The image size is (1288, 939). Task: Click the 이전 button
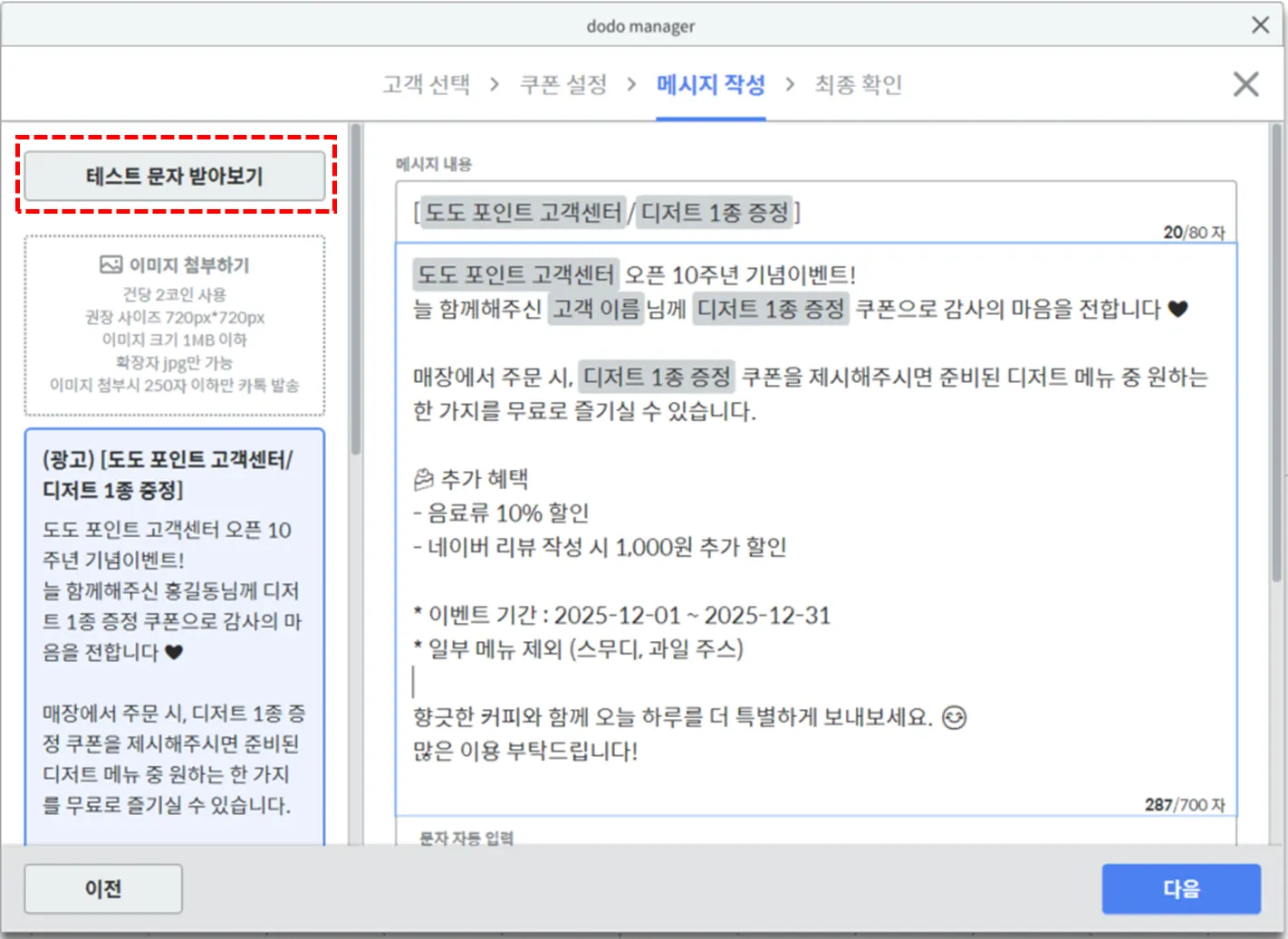coord(103,888)
